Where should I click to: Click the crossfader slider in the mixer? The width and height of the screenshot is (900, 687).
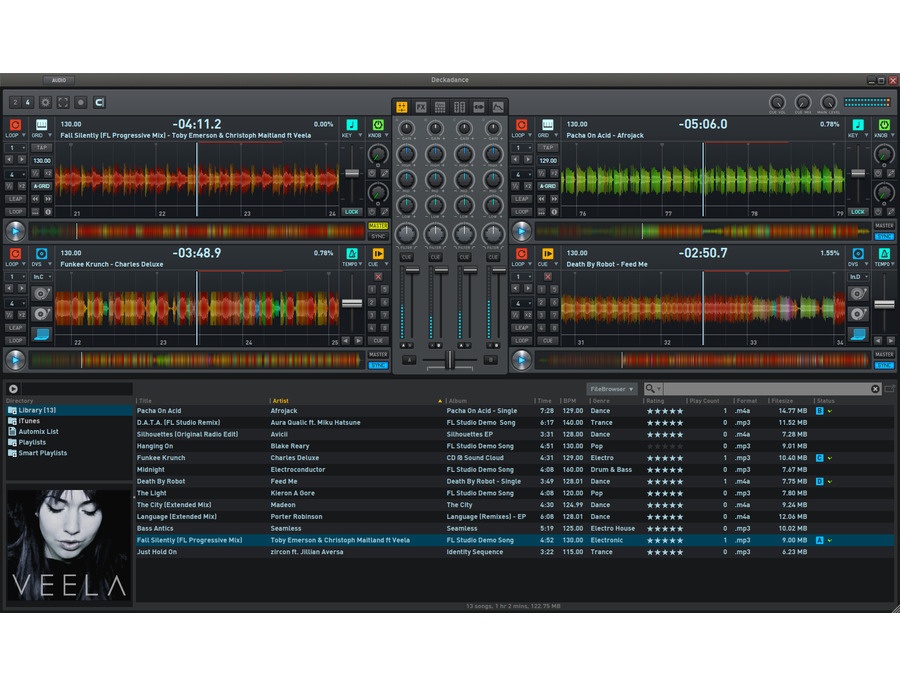click(x=449, y=359)
